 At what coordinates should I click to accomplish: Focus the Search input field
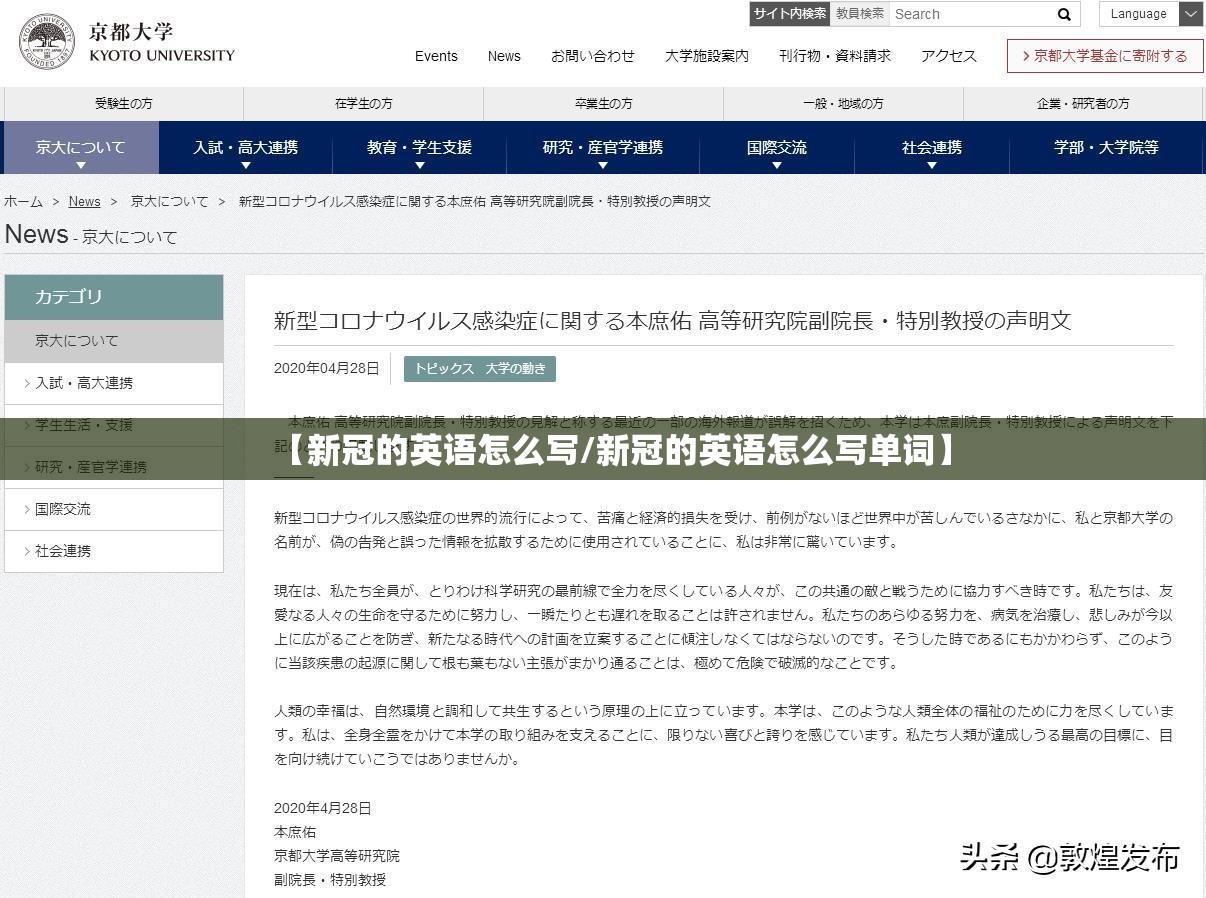[970, 14]
